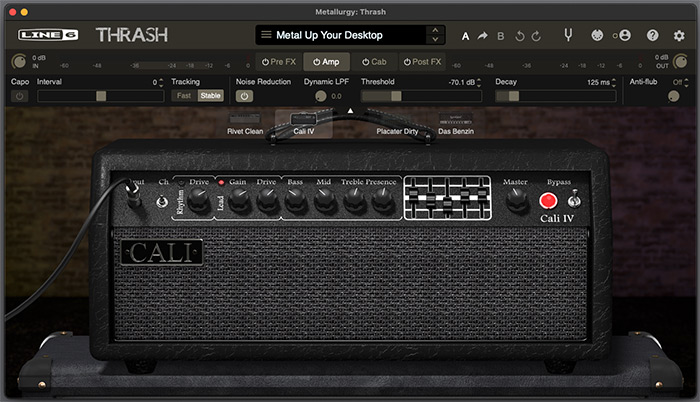
Task: Open the MIDI settings icon
Action: click(597, 35)
